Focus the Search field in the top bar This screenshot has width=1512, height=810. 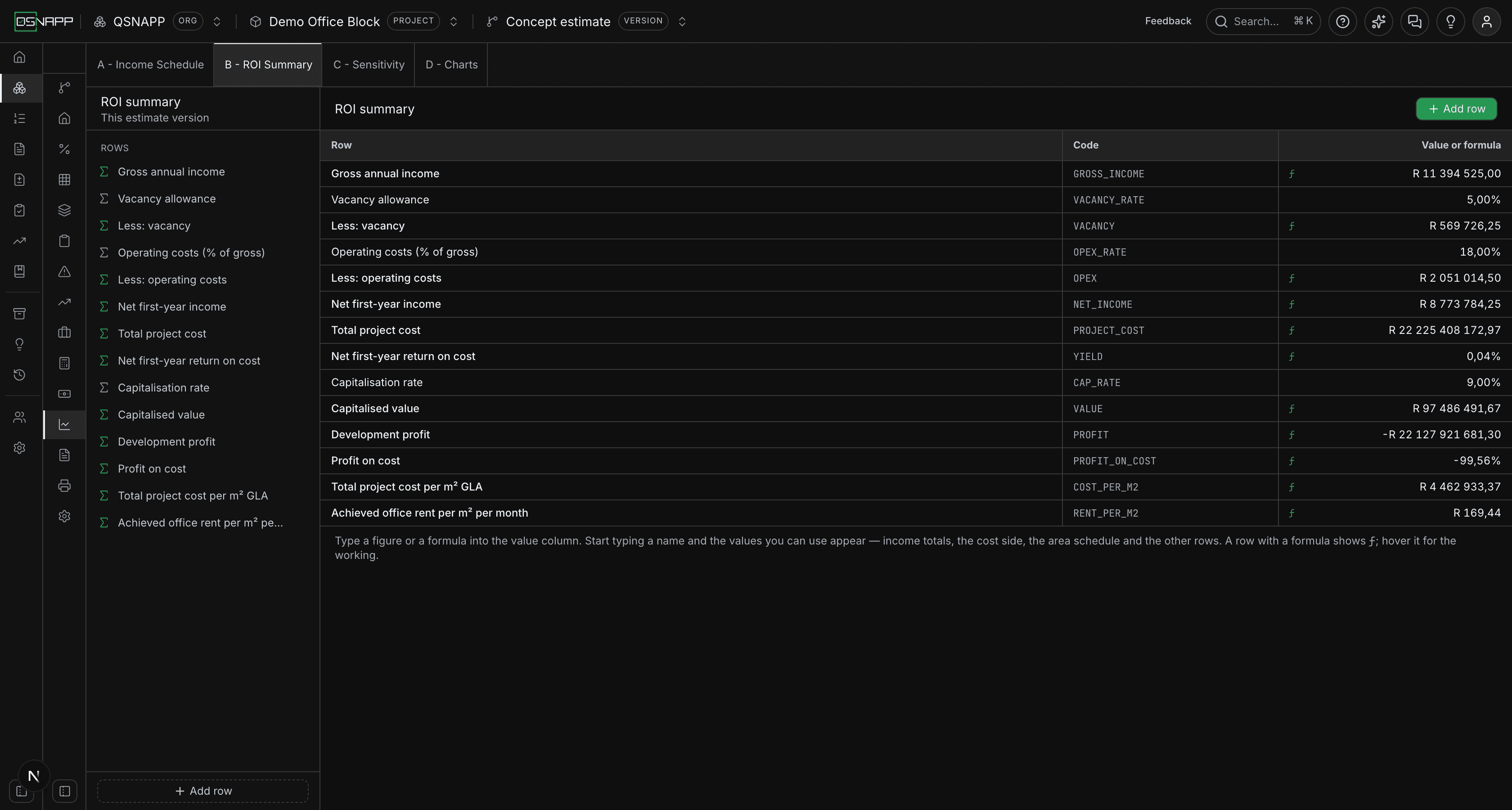pyautogui.click(x=1263, y=22)
